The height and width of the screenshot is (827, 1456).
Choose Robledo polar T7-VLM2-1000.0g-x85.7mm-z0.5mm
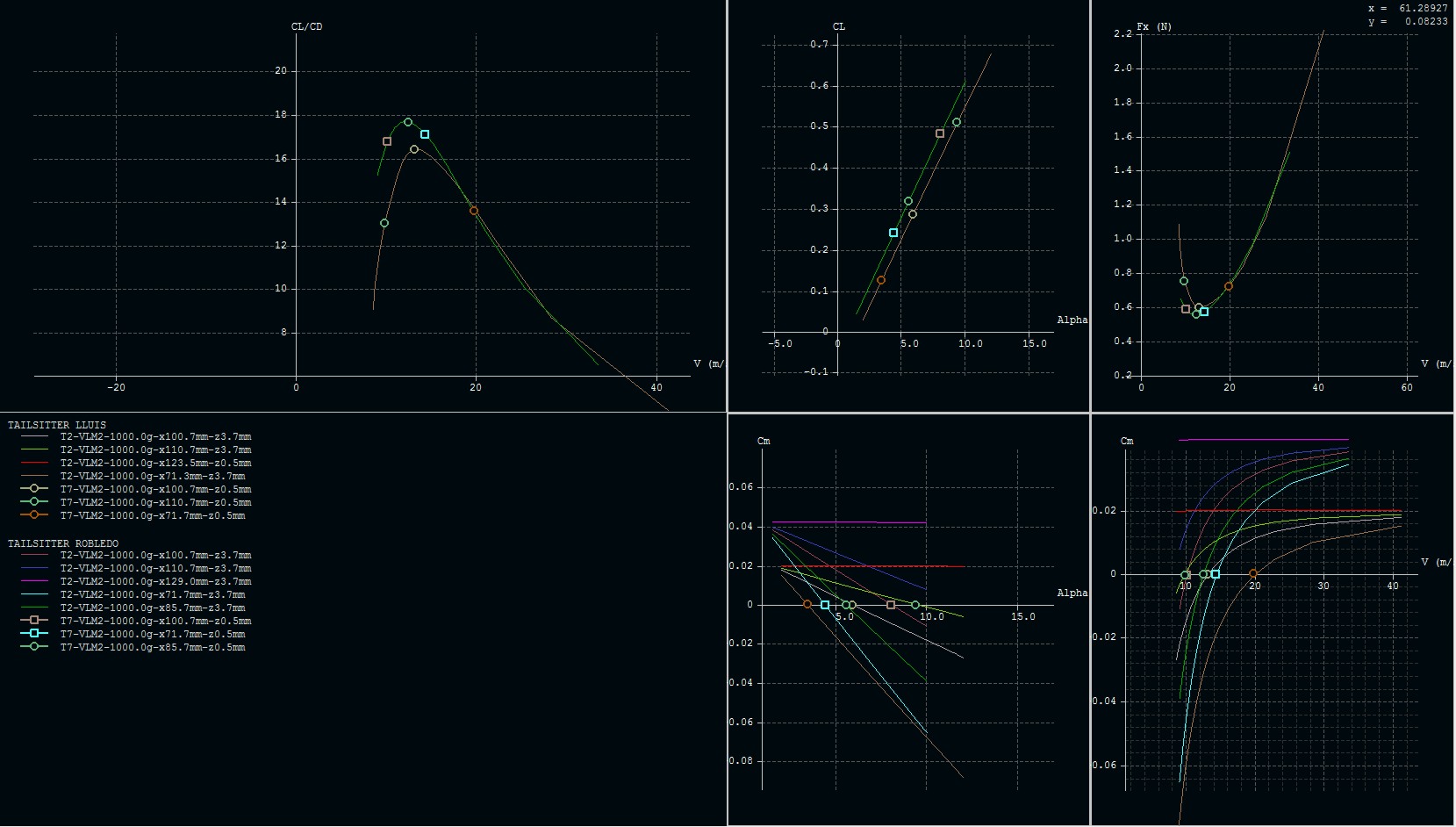click(153, 647)
